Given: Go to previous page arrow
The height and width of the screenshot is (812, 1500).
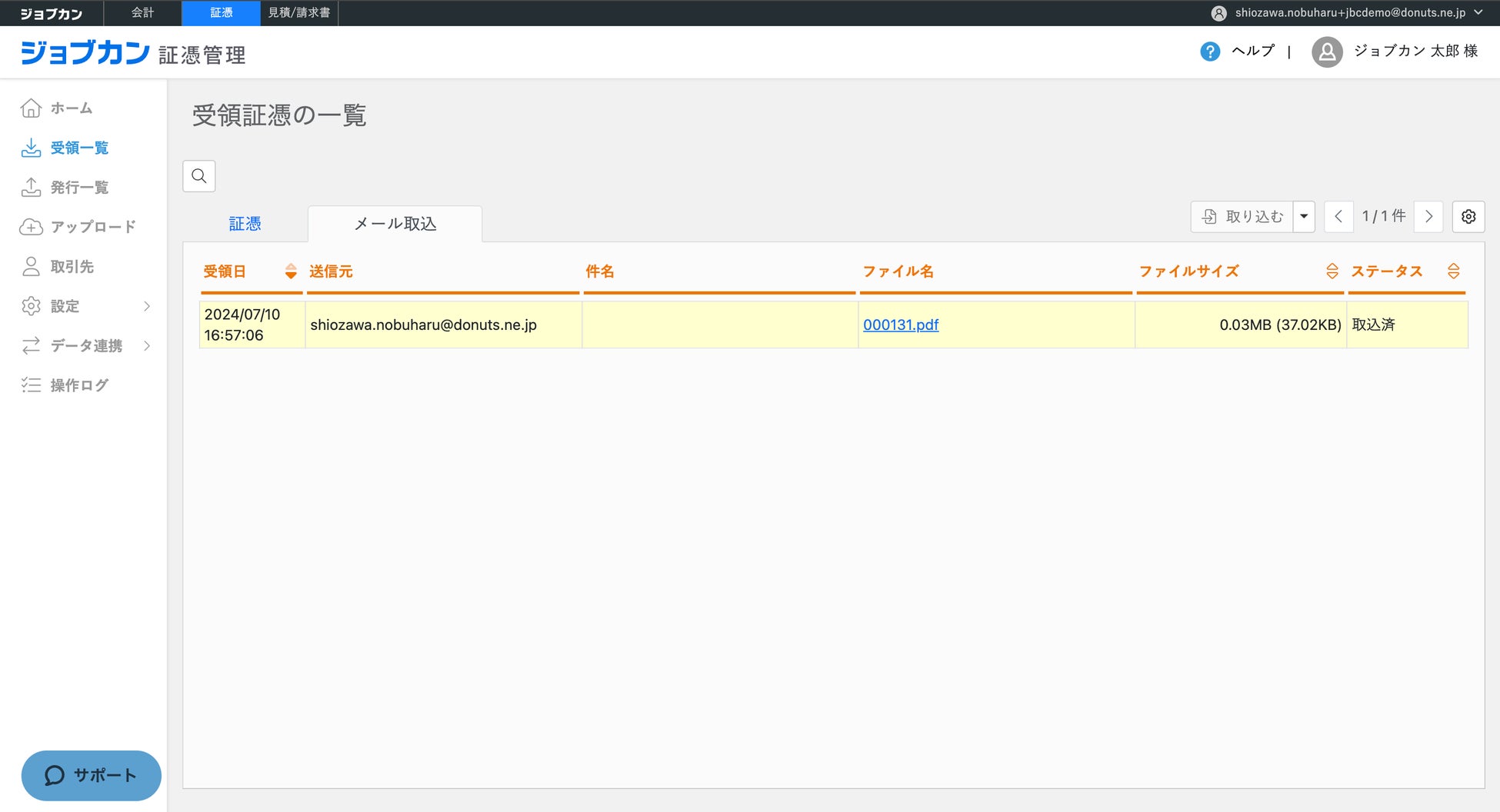Looking at the screenshot, I should point(1338,217).
